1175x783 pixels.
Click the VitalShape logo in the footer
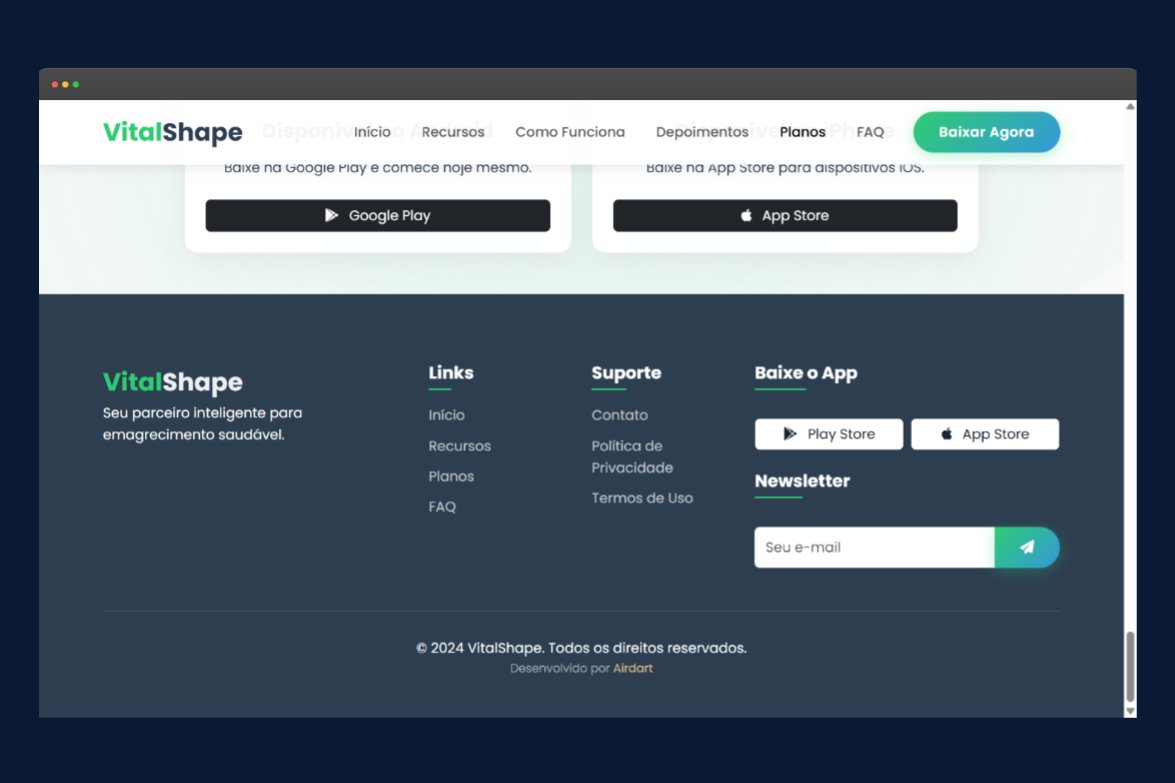coord(172,381)
